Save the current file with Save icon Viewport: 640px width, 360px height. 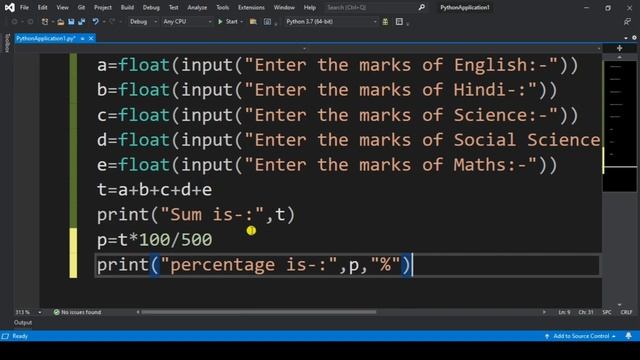pos(71,22)
